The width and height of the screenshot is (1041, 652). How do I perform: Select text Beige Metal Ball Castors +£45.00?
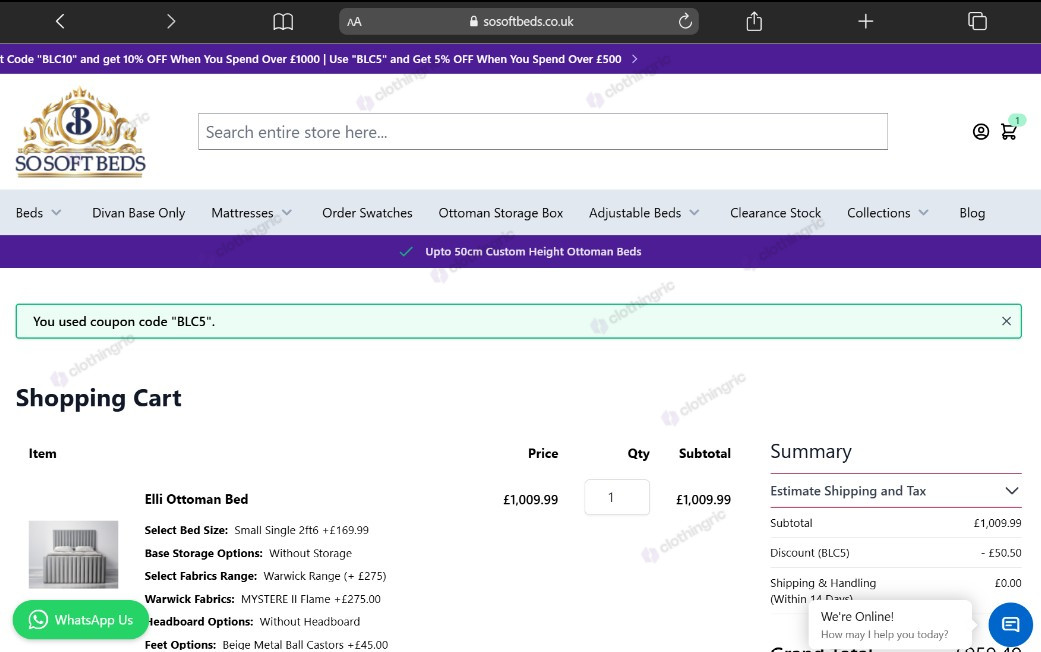click(305, 645)
